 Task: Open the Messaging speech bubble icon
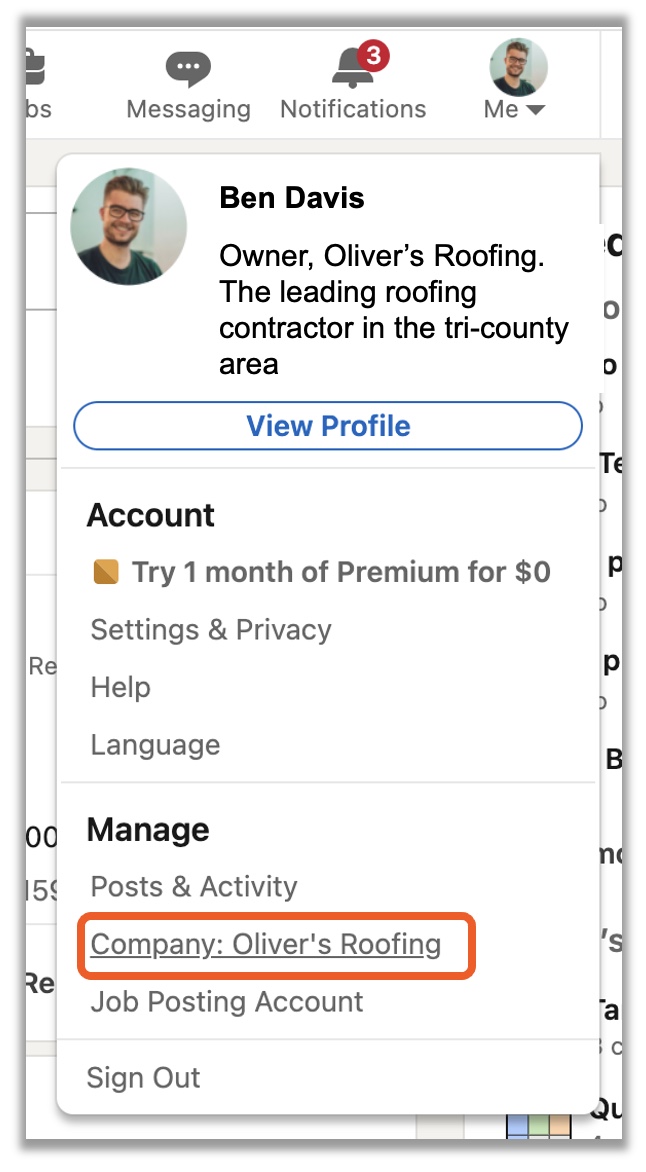(188, 68)
